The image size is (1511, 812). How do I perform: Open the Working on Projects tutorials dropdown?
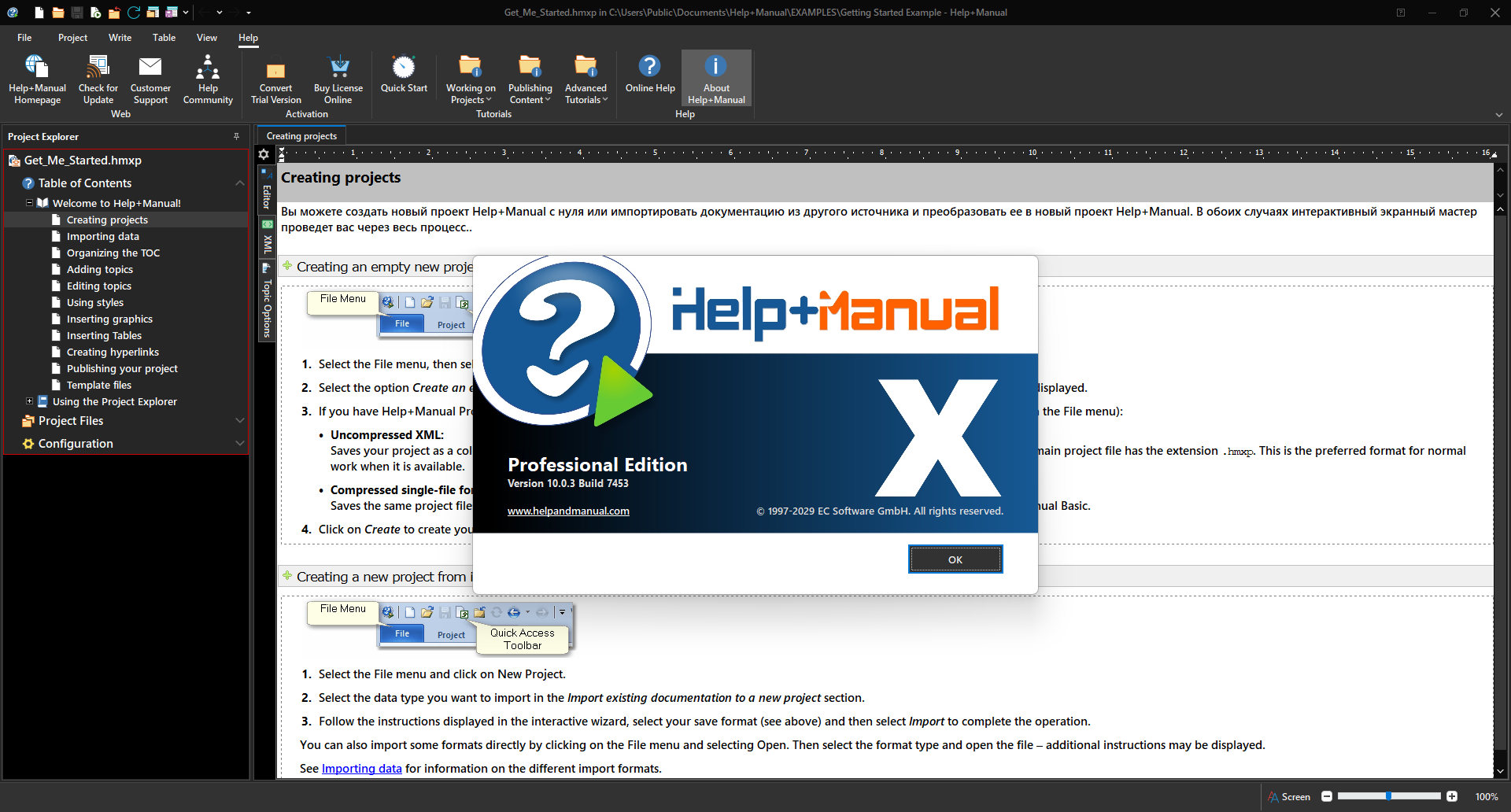[x=471, y=79]
